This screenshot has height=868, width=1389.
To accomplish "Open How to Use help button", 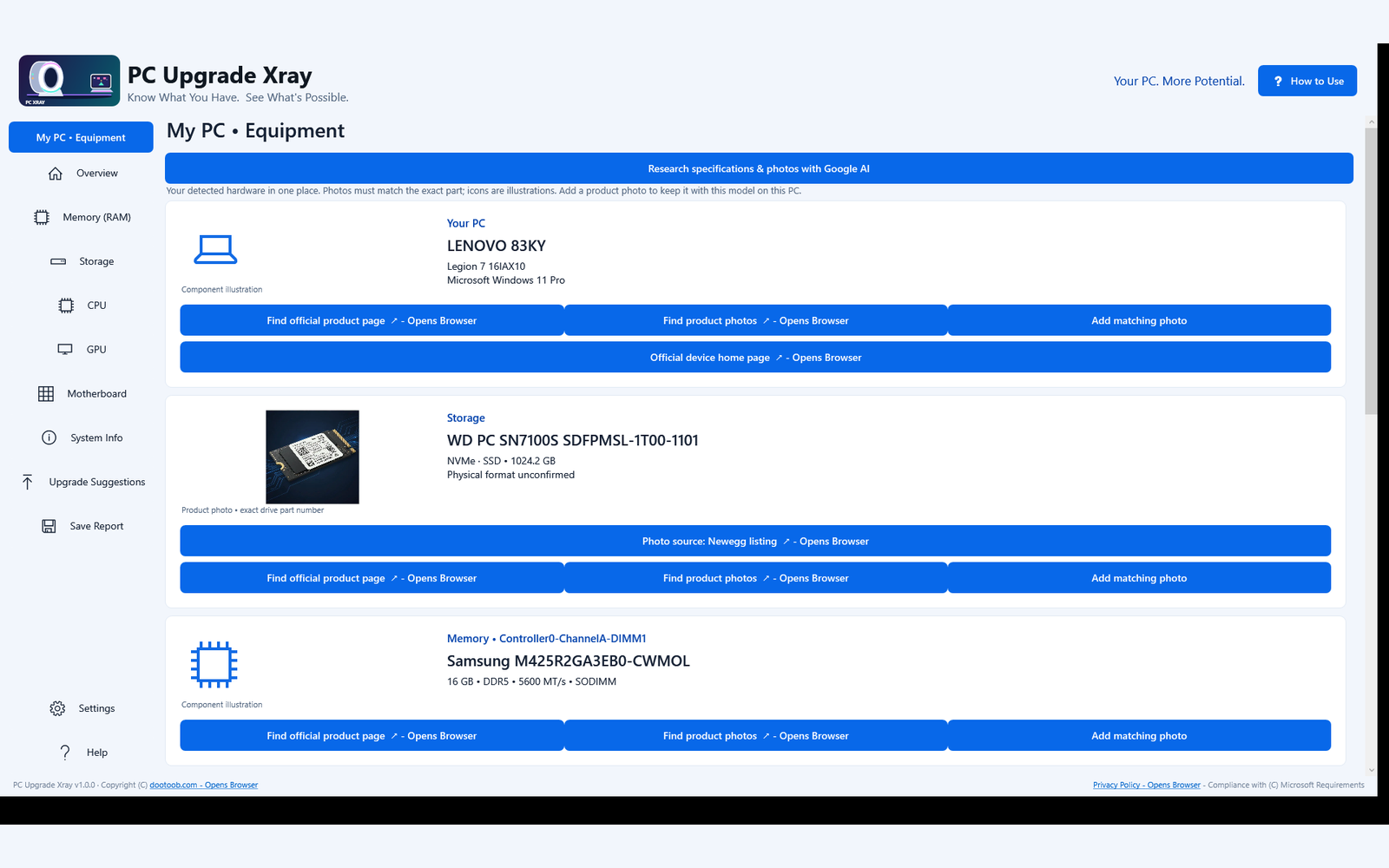I will pyautogui.click(x=1307, y=81).
